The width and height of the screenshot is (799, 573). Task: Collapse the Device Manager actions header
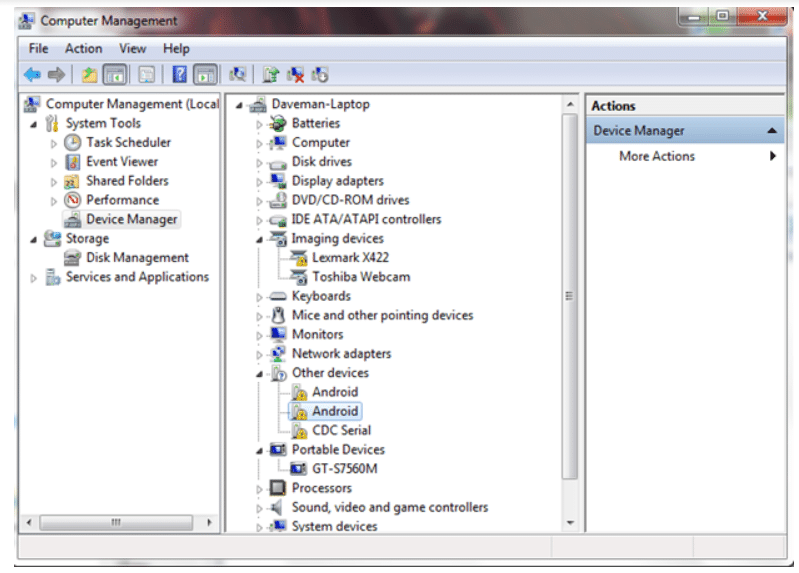[x=772, y=131]
